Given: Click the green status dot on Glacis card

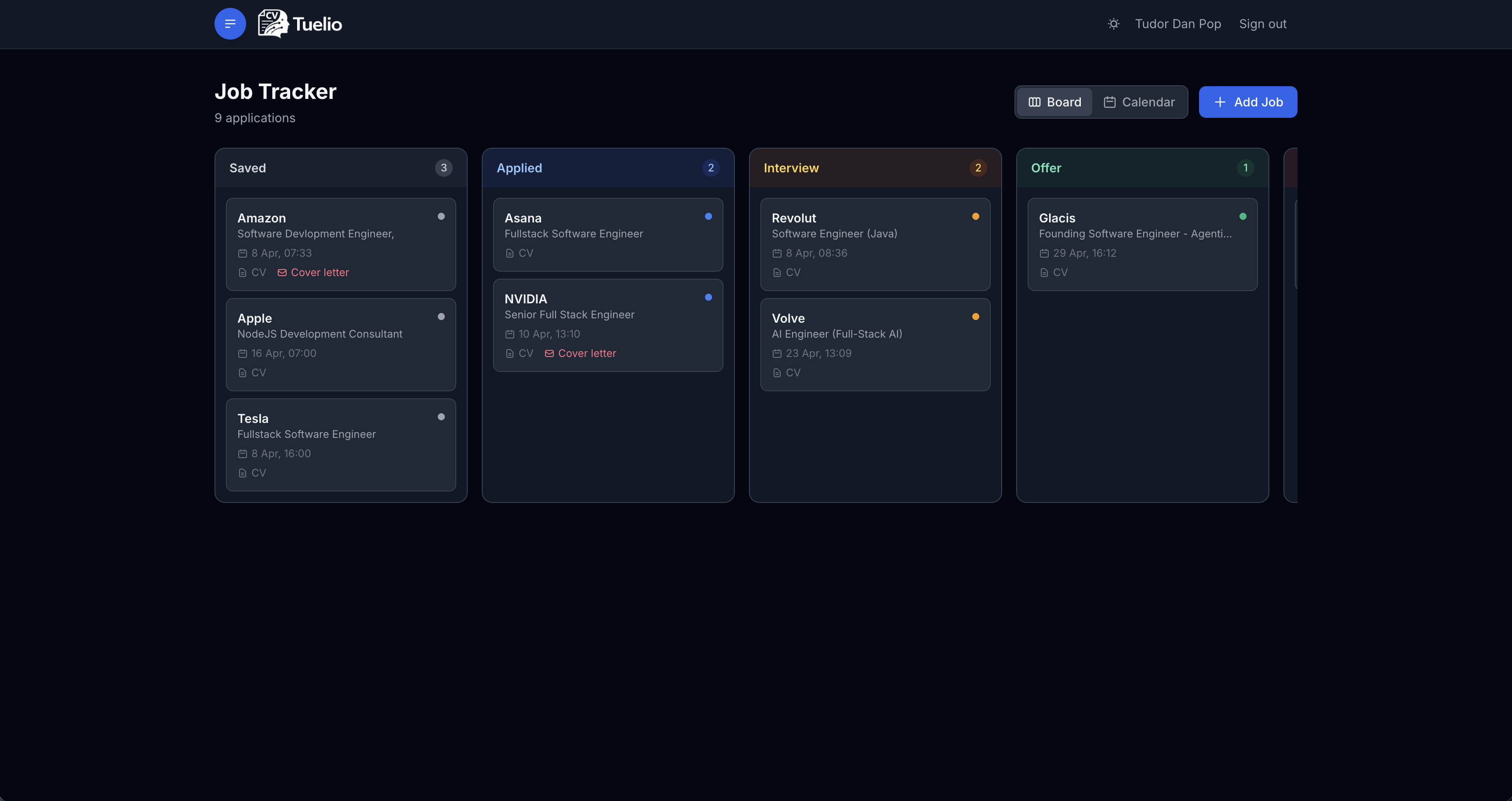Looking at the screenshot, I should pos(1243,217).
